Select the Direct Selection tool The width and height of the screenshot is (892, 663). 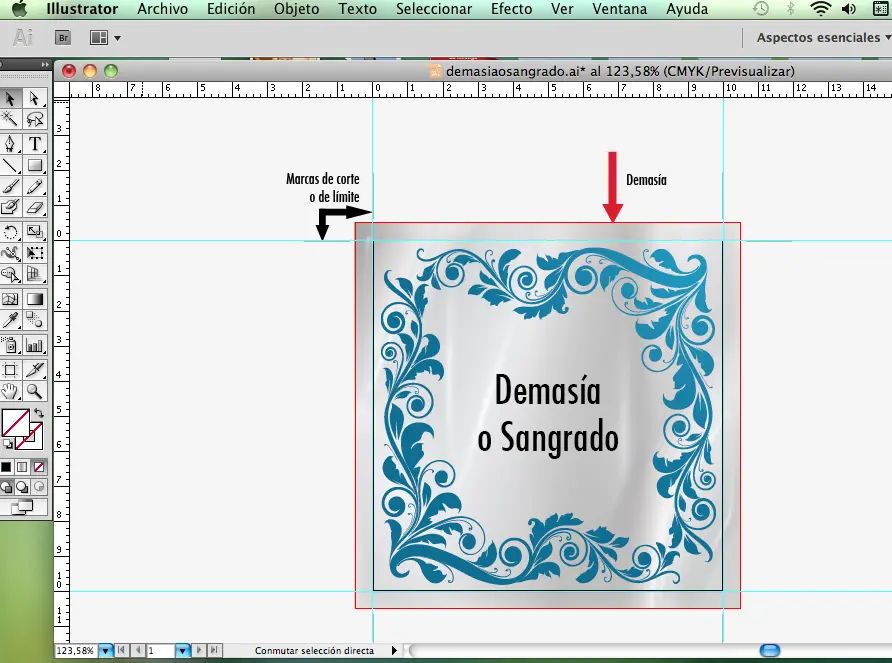pyautogui.click(x=34, y=99)
